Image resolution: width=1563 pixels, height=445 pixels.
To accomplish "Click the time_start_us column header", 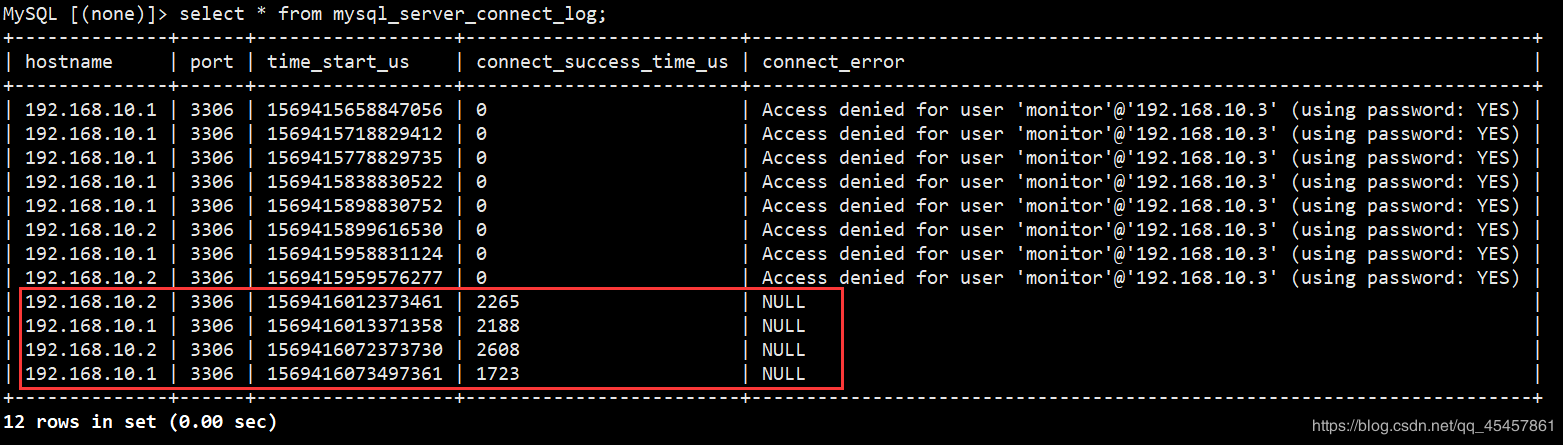I will pos(338,62).
